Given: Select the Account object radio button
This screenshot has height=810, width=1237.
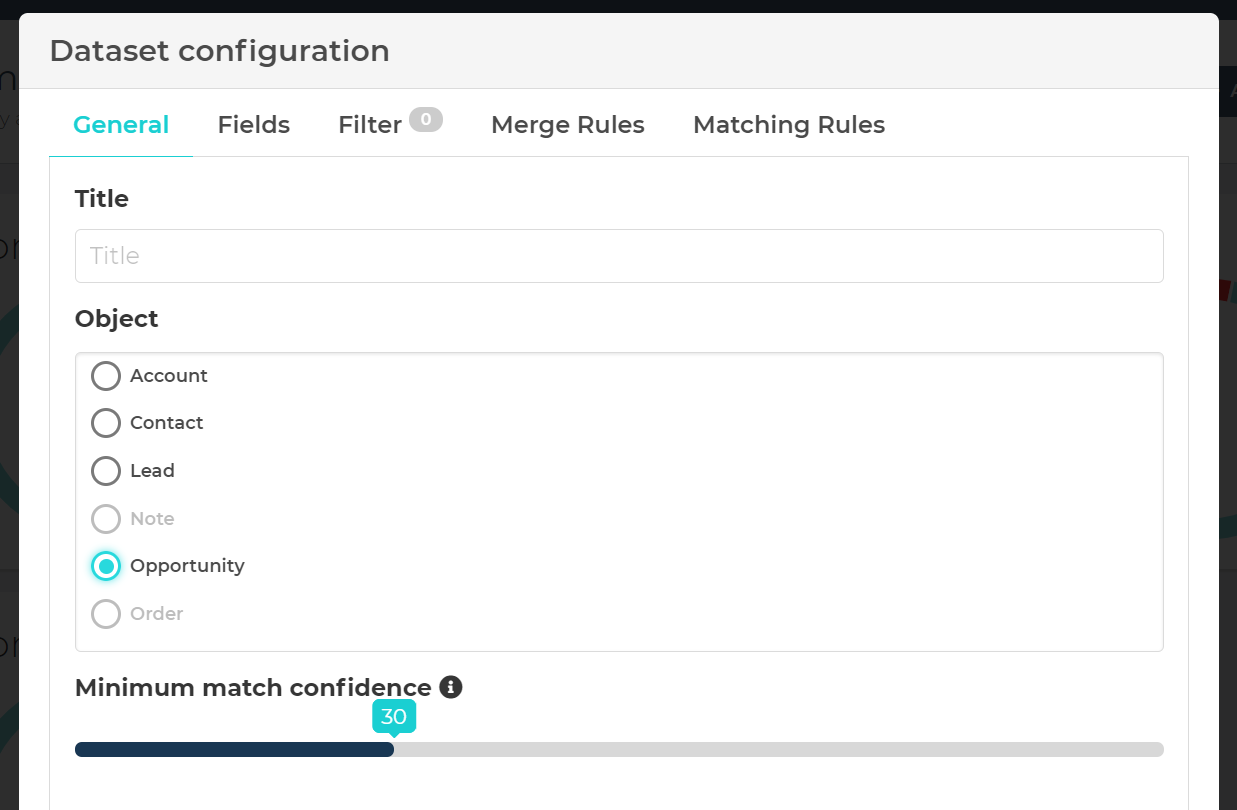Looking at the screenshot, I should [106, 376].
